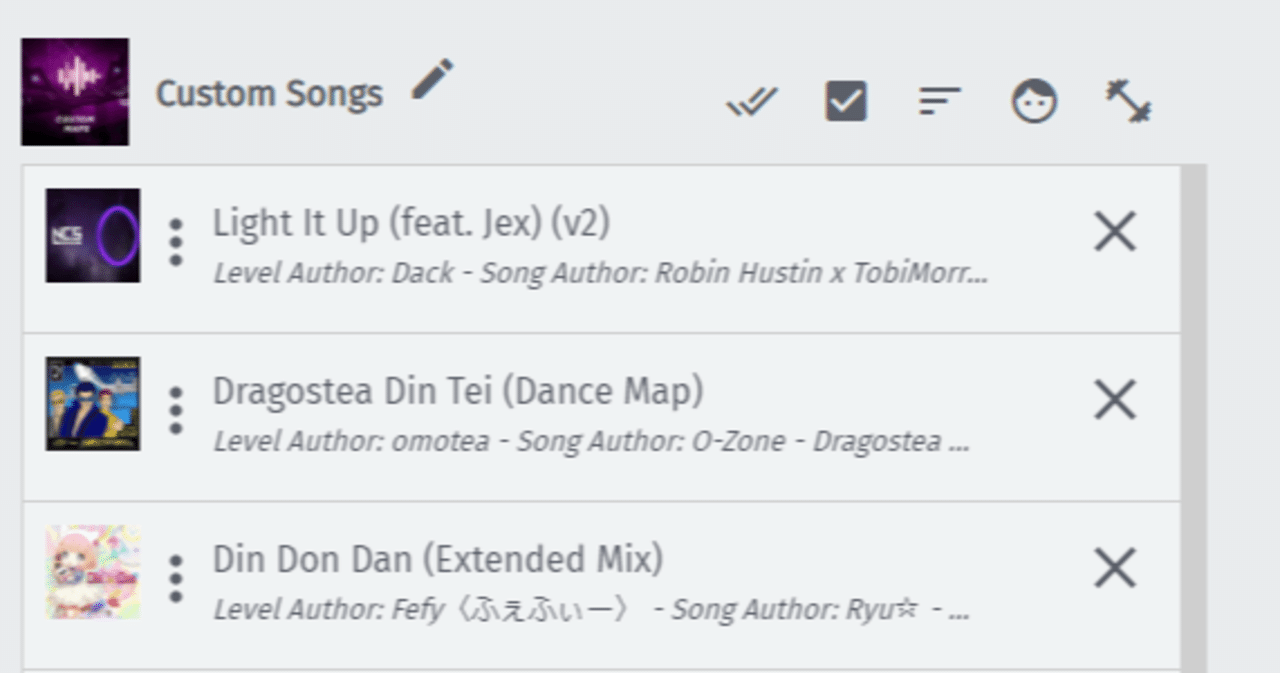Screen dimensions: 1280x673
Task: Select the Dragostea Din Tei (Dance Map) title
Action: click(458, 391)
